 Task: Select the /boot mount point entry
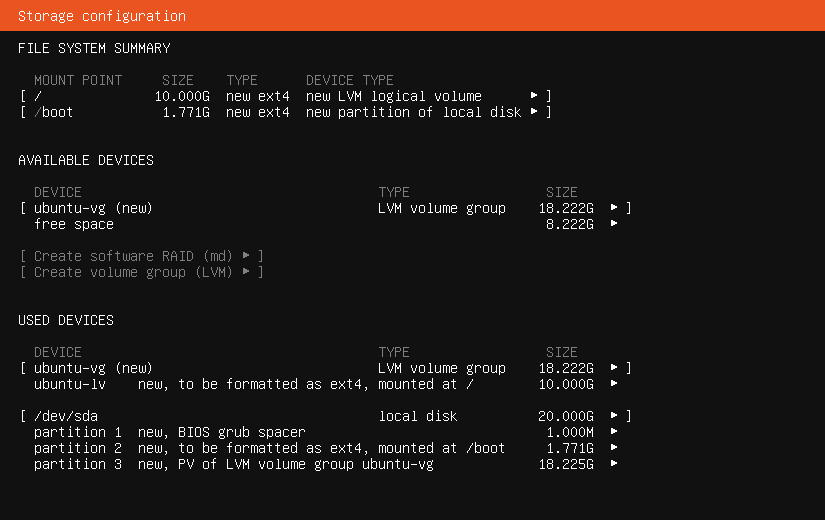(54, 112)
